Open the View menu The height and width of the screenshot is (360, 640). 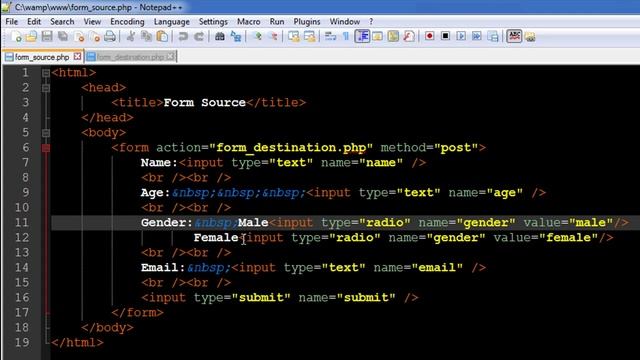point(92,22)
